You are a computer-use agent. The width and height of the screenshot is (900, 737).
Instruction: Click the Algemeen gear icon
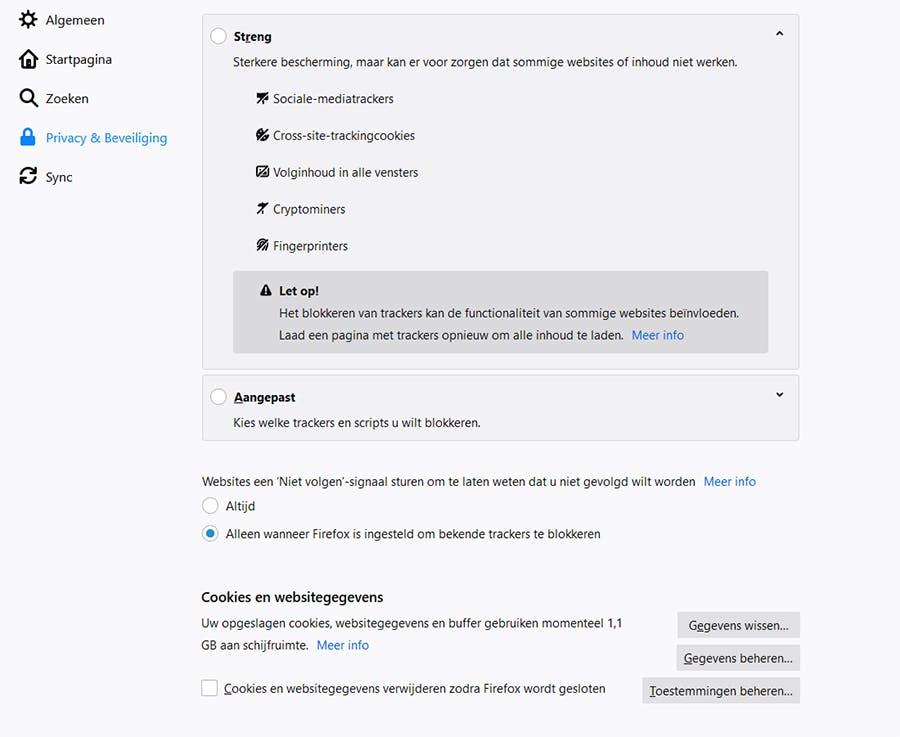[28, 20]
